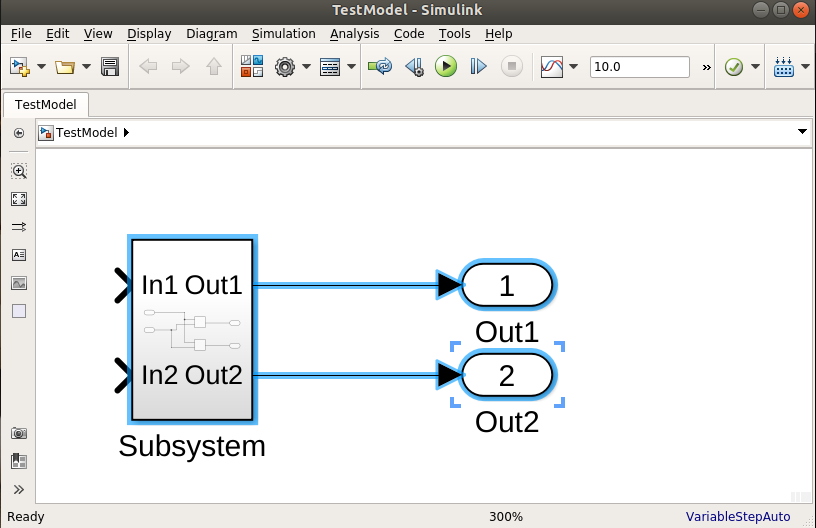
Task: Open the Simulation menu
Action: tap(284, 34)
